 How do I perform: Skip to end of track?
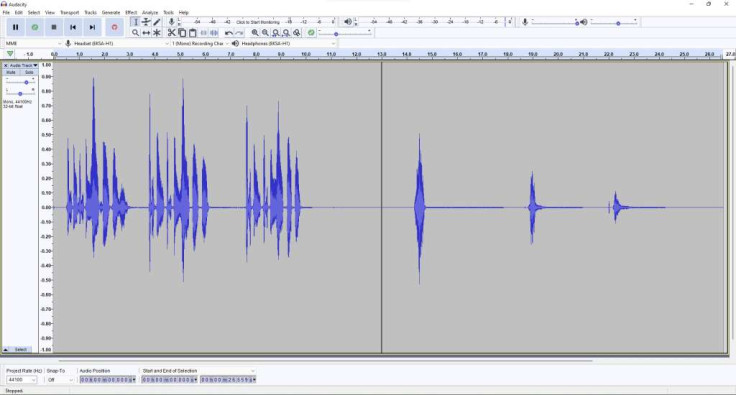click(x=92, y=27)
